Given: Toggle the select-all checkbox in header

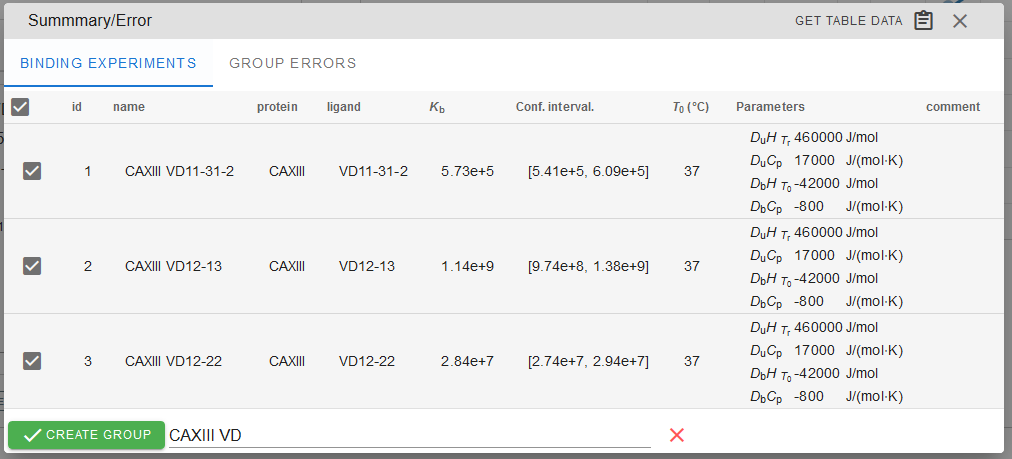Looking at the screenshot, I should pyautogui.click(x=20, y=107).
